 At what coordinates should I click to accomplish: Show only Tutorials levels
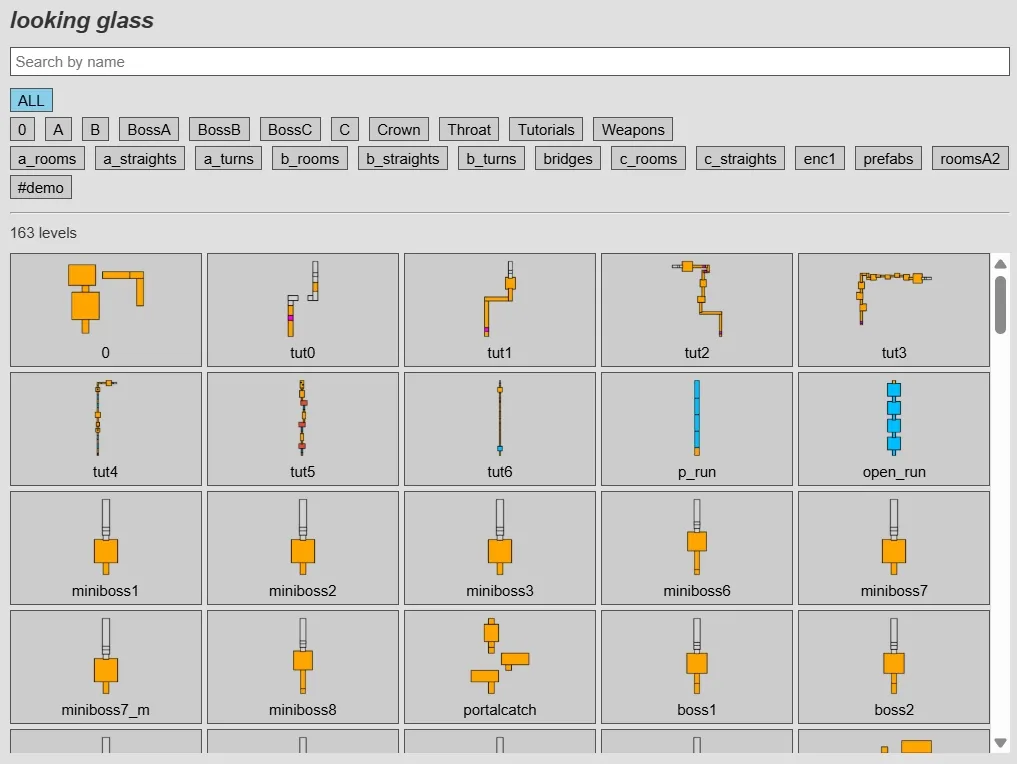[x=546, y=130]
